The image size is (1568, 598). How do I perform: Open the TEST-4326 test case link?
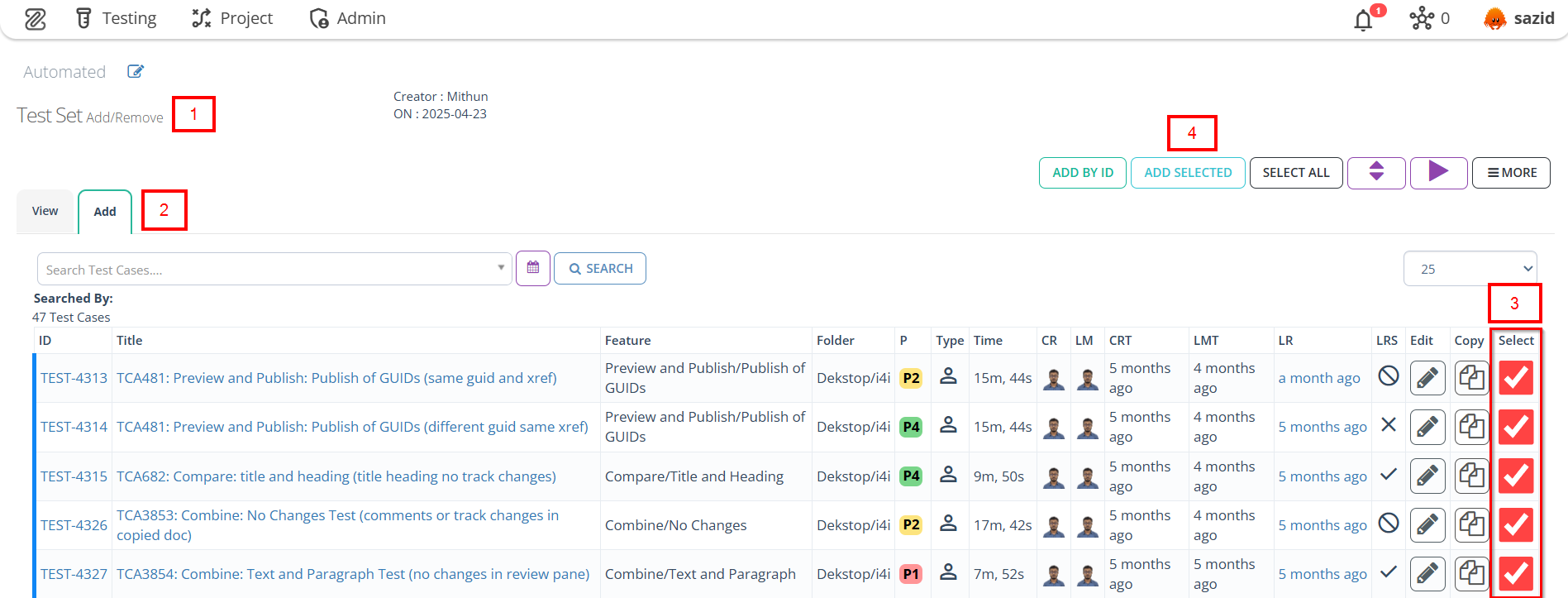[74, 525]
